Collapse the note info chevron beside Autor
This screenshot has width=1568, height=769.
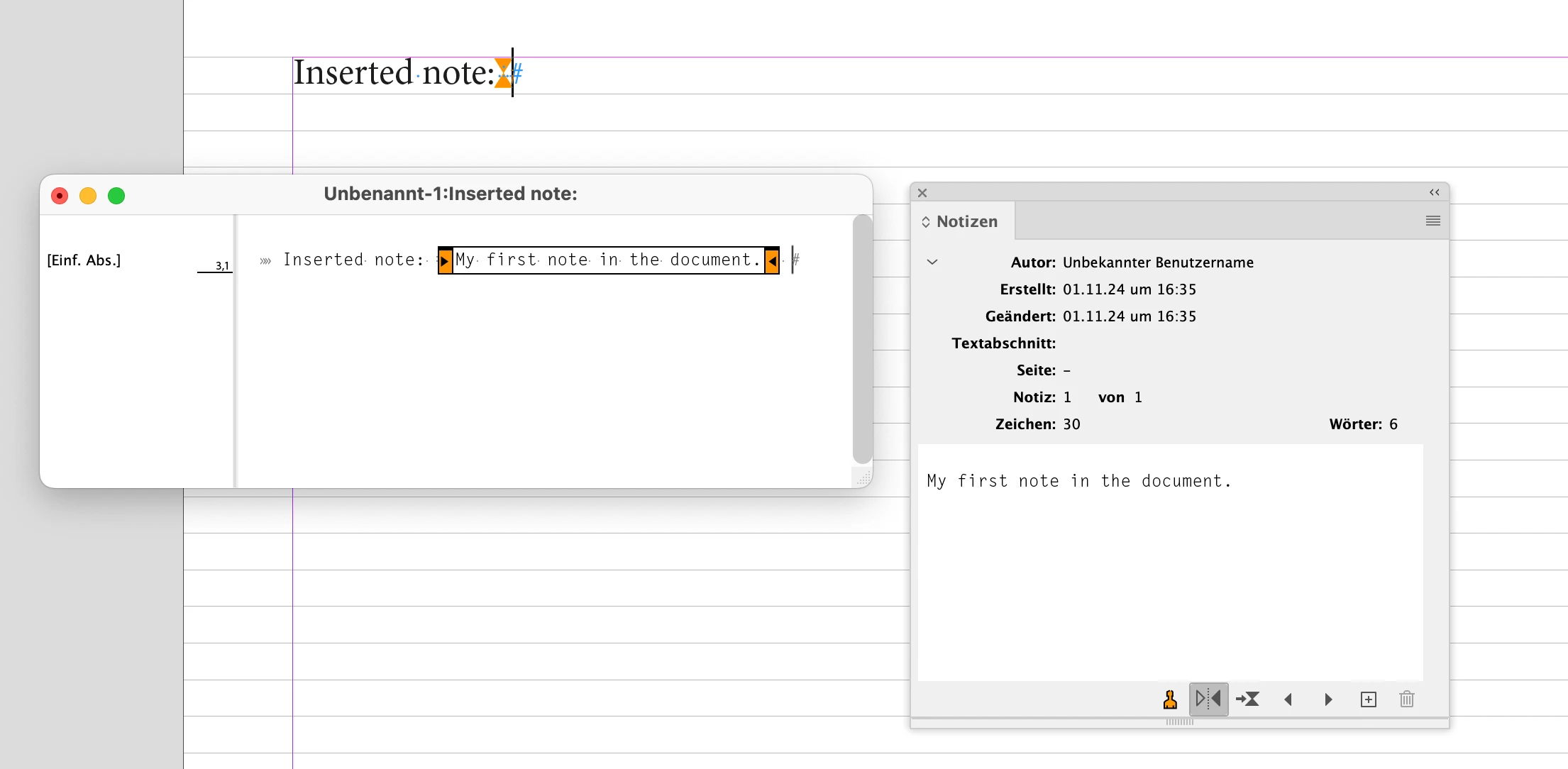pyautogui.click(x=932, y=262)
